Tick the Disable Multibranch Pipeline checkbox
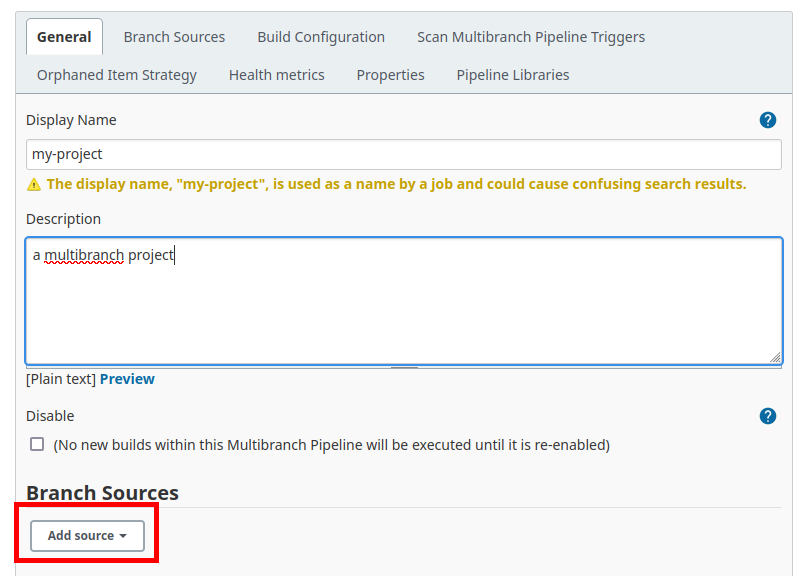This screenshot has width=808, height=576. [37, 444]
